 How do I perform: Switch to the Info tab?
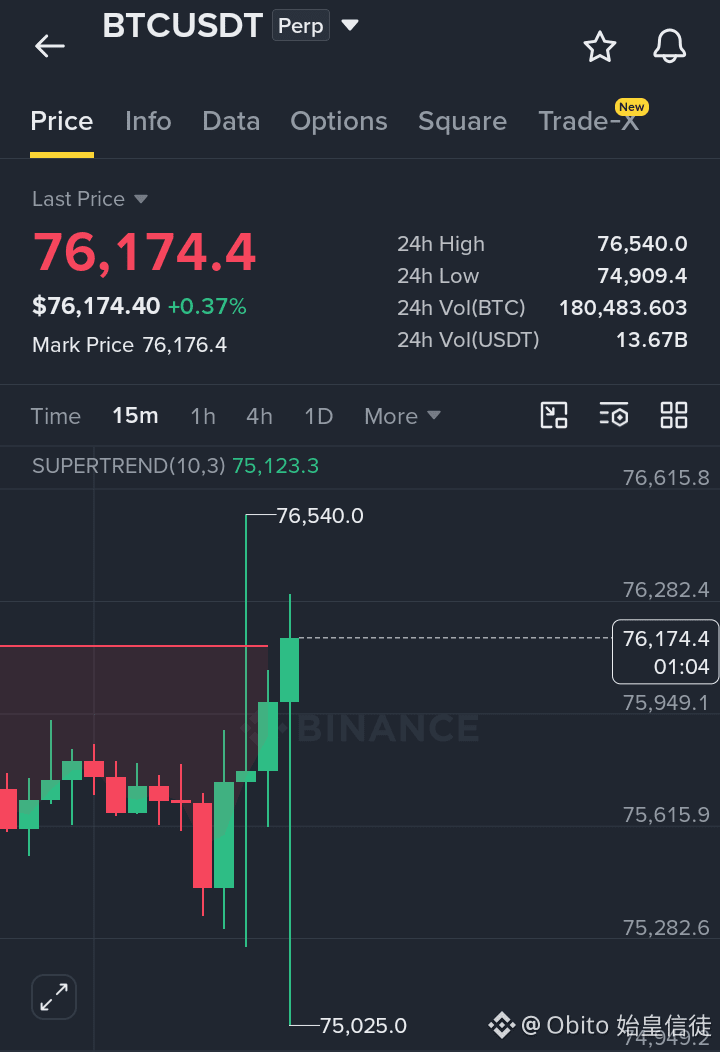coord(148,121)
